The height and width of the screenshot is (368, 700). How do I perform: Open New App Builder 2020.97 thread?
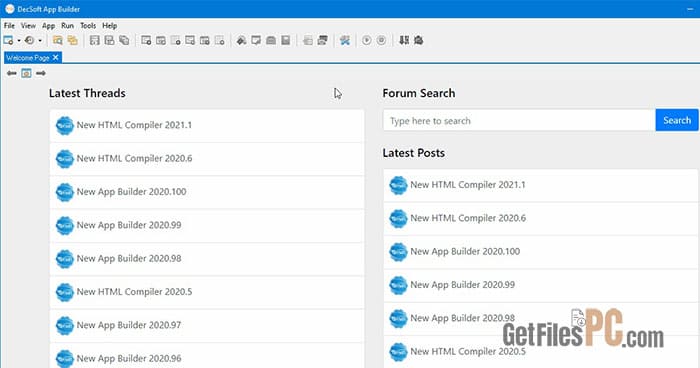(207, 326)
